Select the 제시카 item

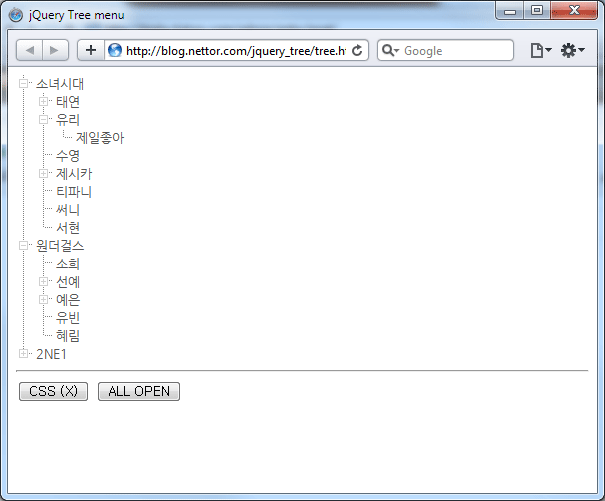point(74,174)
